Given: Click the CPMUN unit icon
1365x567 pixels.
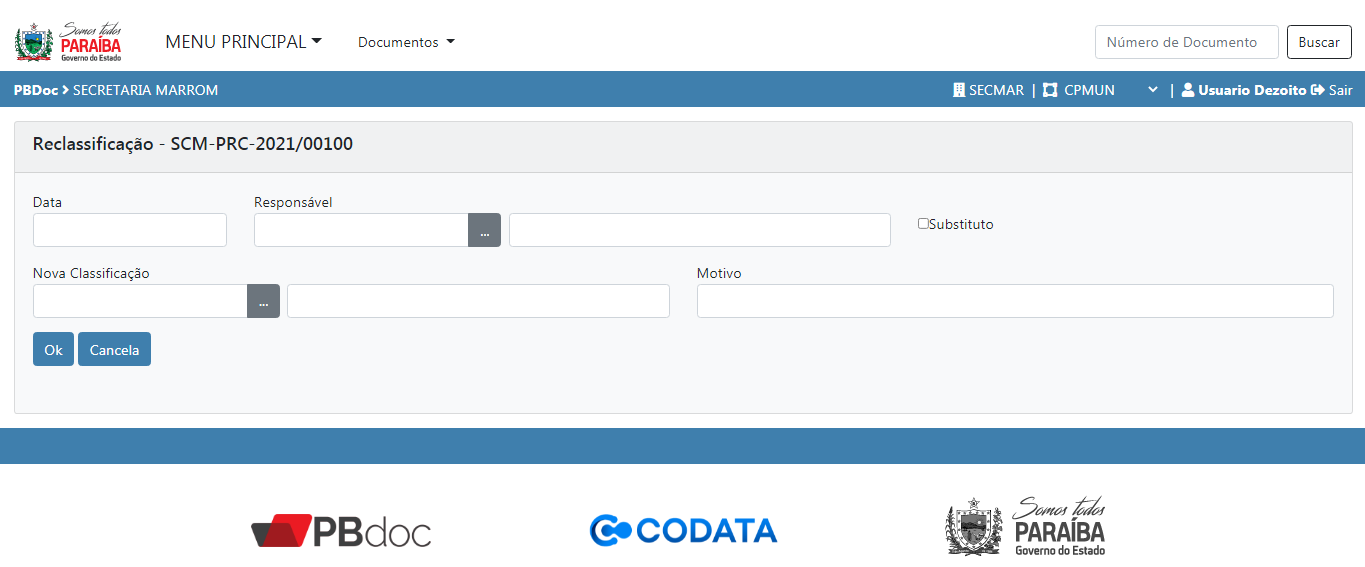Looking at the screenshot, I should click(1050, 90).
